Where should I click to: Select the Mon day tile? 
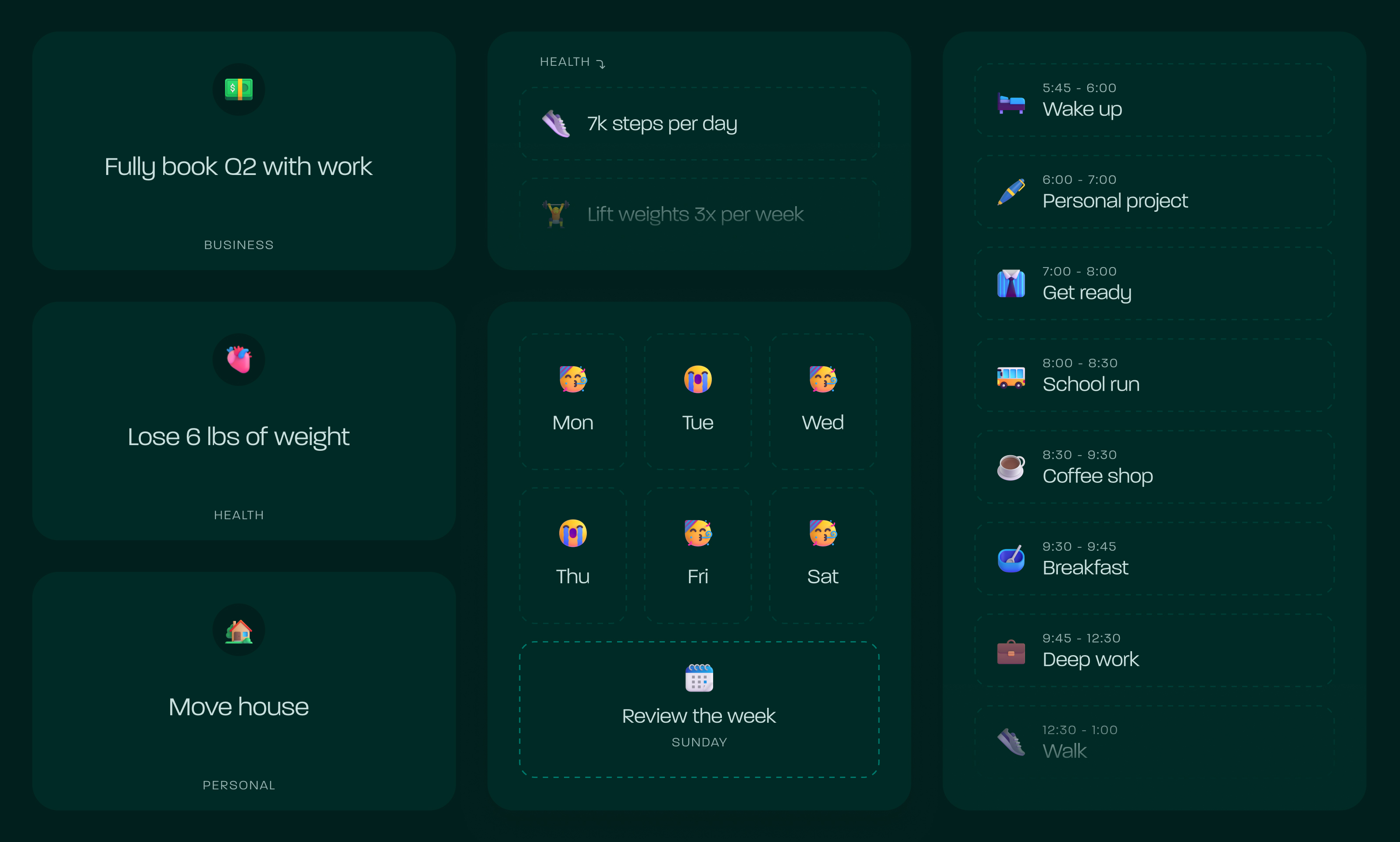573,402
